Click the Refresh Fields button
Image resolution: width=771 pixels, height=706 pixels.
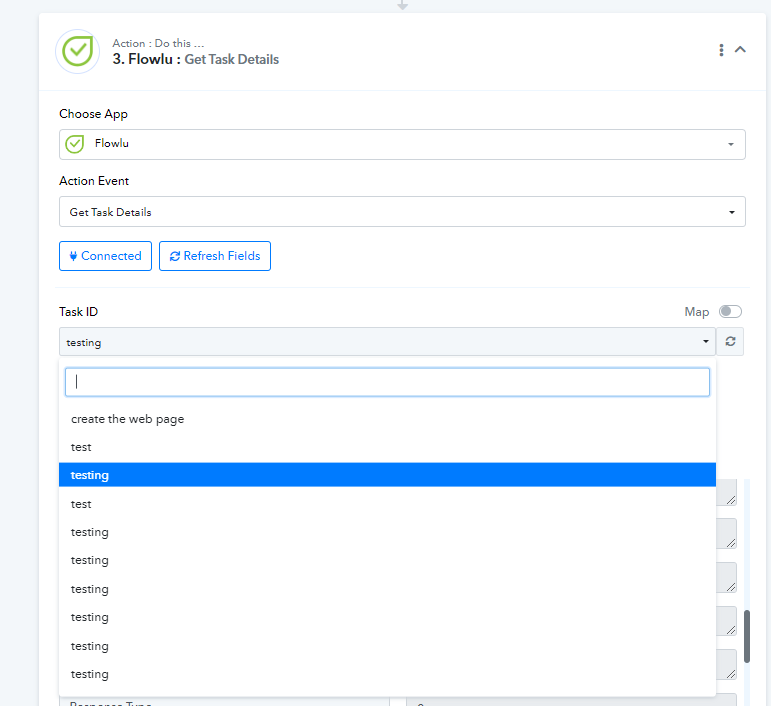215,256
